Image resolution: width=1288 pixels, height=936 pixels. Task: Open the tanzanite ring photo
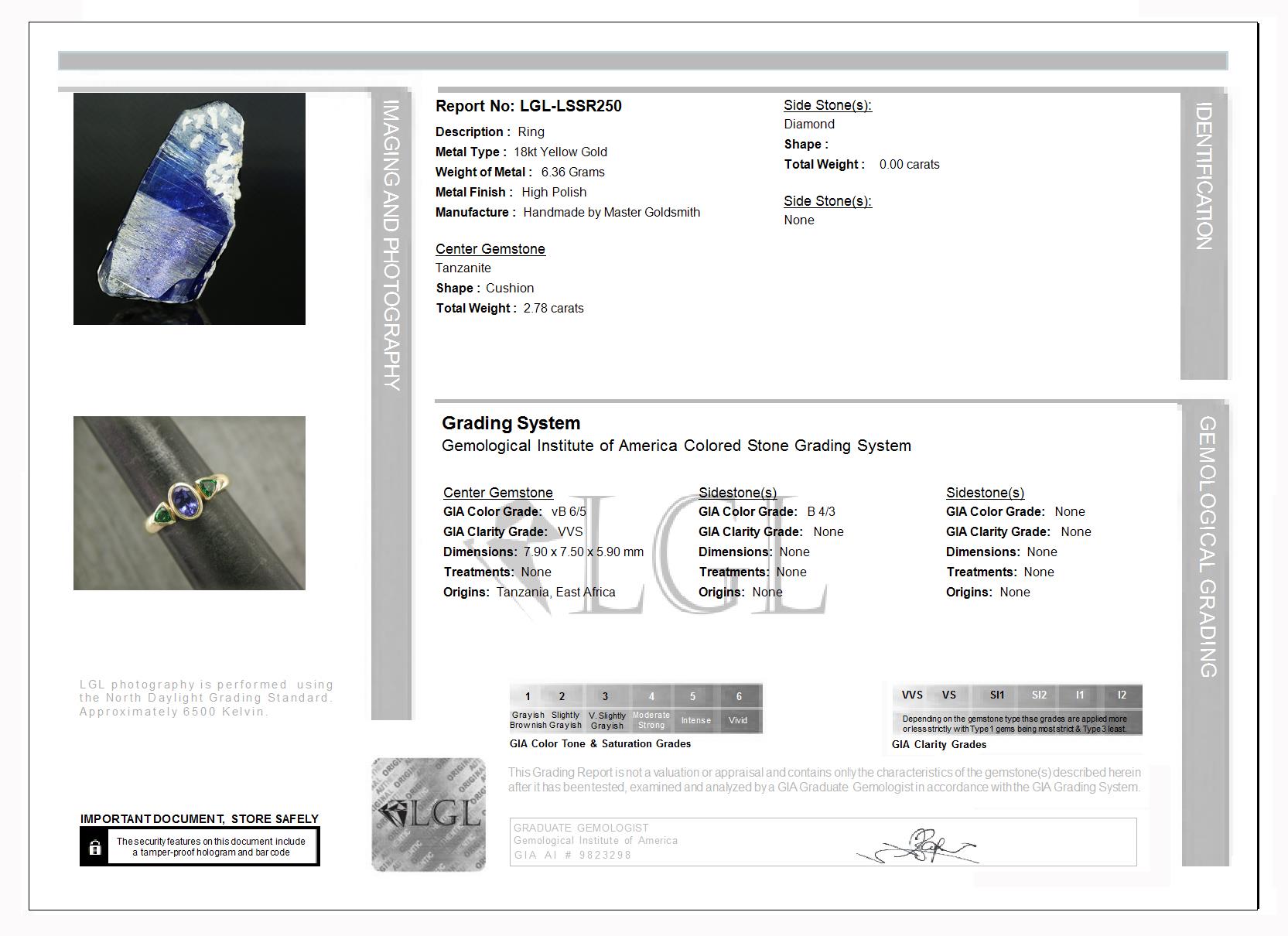190,503
